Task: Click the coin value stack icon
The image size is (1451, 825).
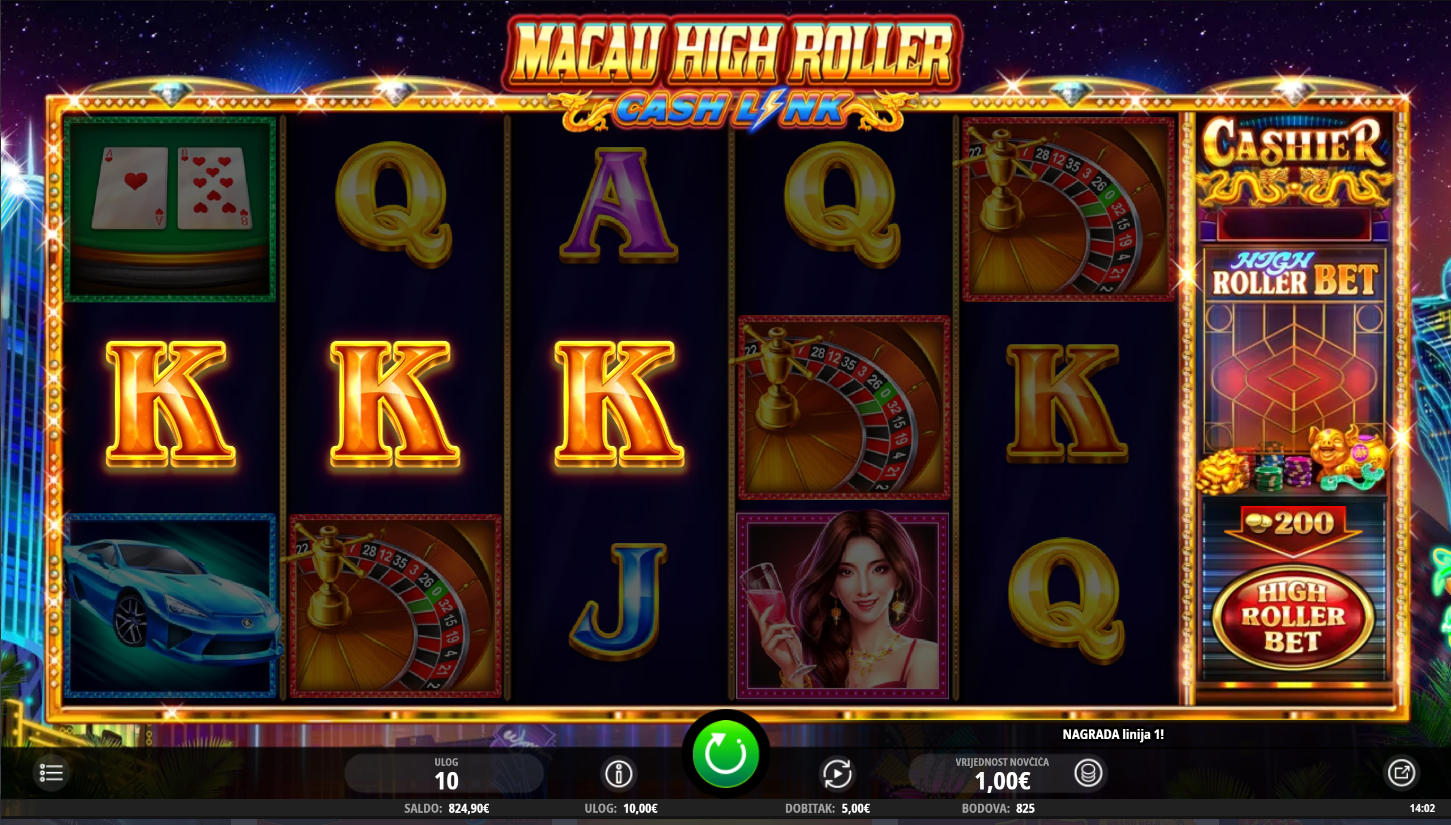Action: pyautogui.click(x=1088, y=773)
